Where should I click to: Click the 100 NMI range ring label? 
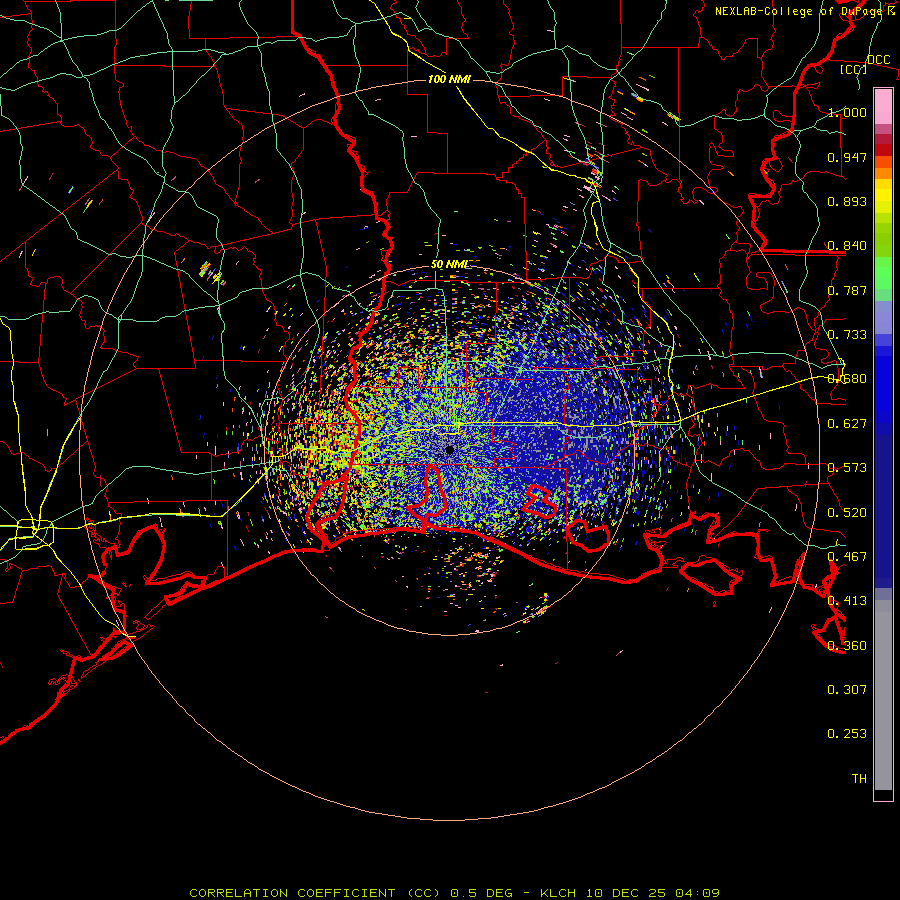pyautogui.click(x=449, y=79)
